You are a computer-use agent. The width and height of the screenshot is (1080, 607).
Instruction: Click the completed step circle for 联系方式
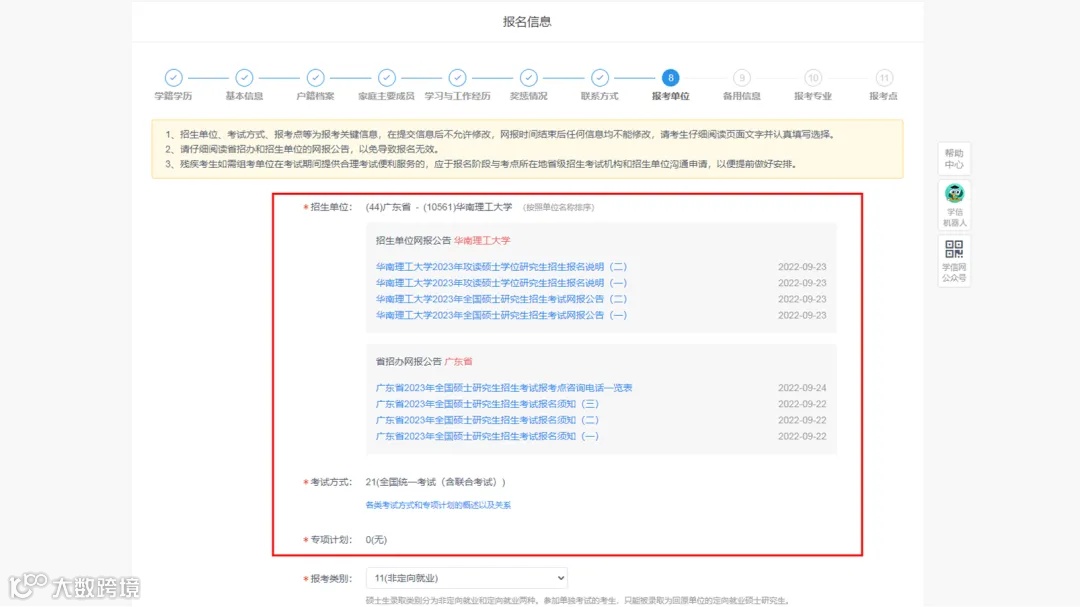point(600,78)
